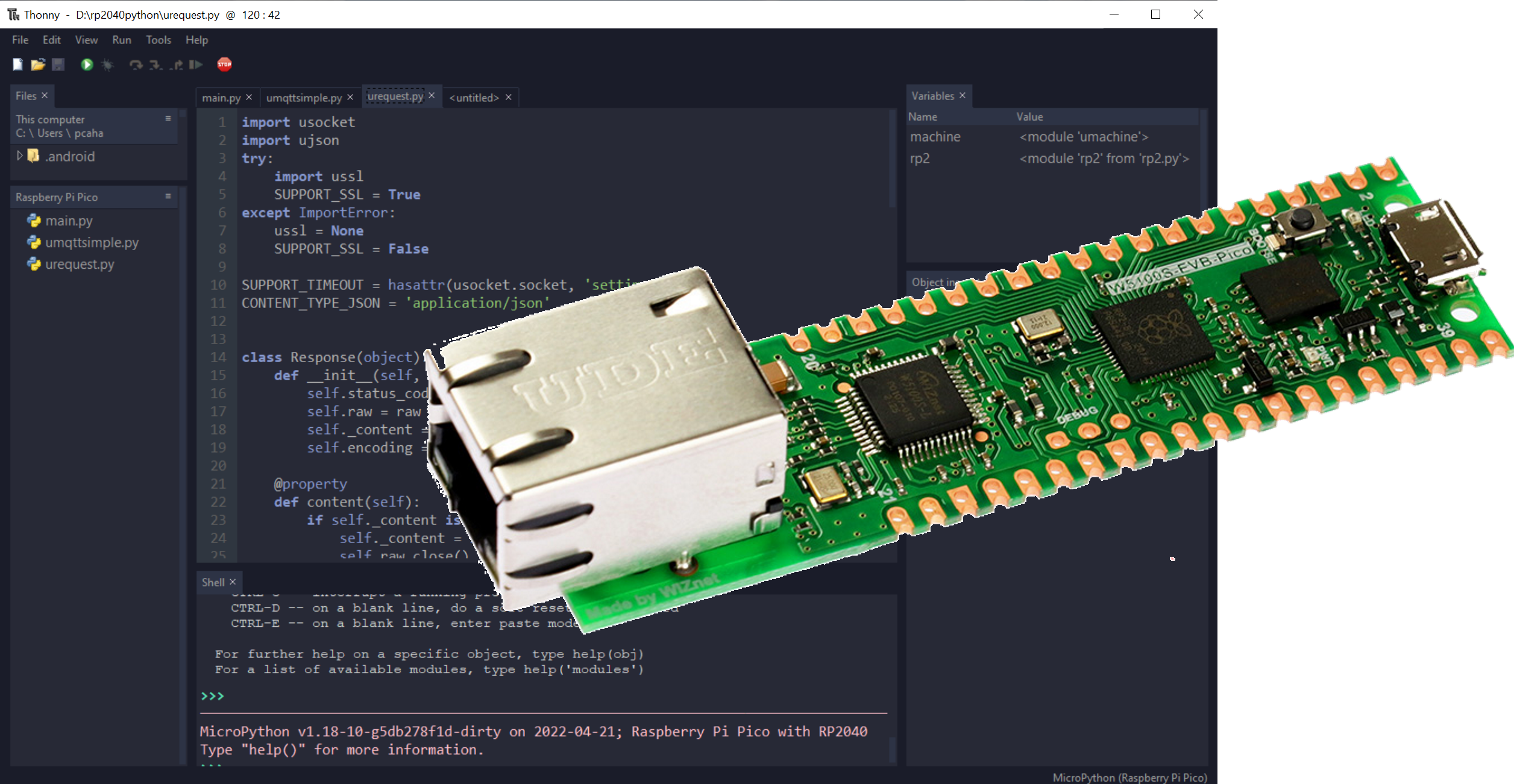Select the rp2 variable row
The width and height of the screenshot is (1514, 784).
click(x=1052, y=158)
